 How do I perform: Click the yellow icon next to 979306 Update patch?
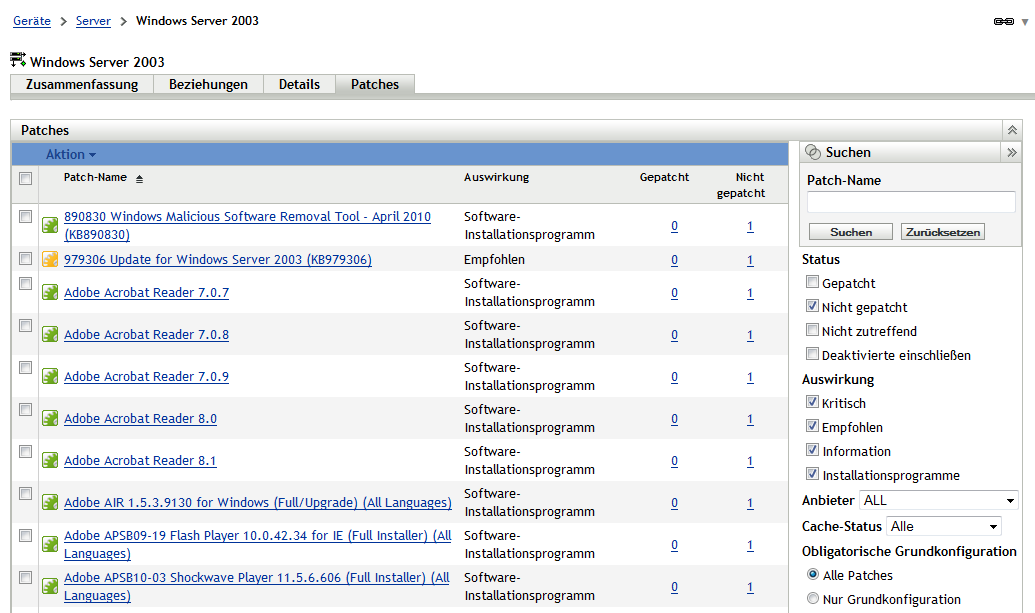pyautogui.click(x=50, y=259)
